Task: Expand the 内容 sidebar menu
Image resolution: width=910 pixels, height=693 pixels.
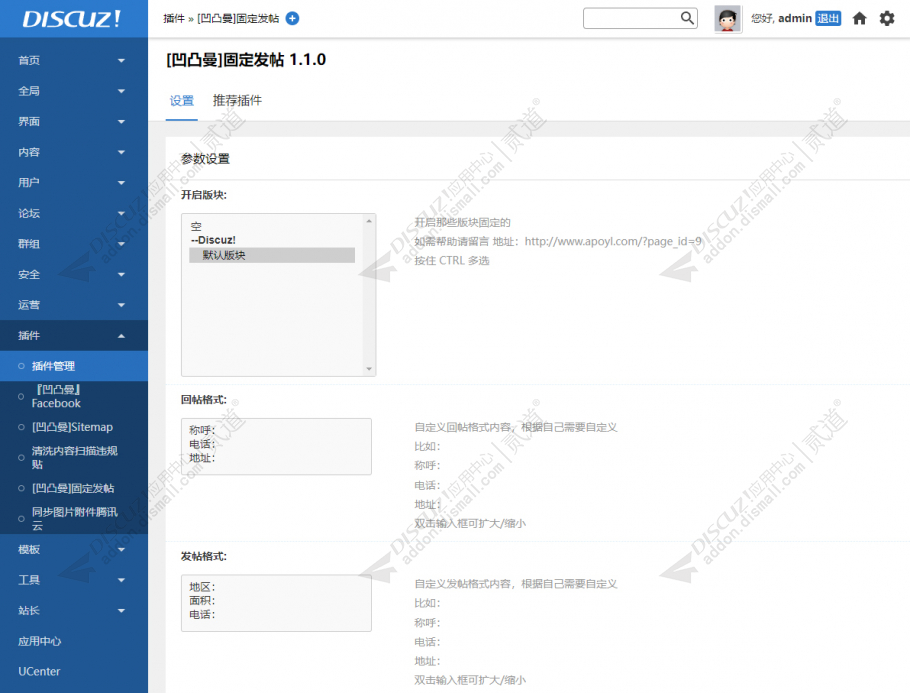Action: (74, 152)
